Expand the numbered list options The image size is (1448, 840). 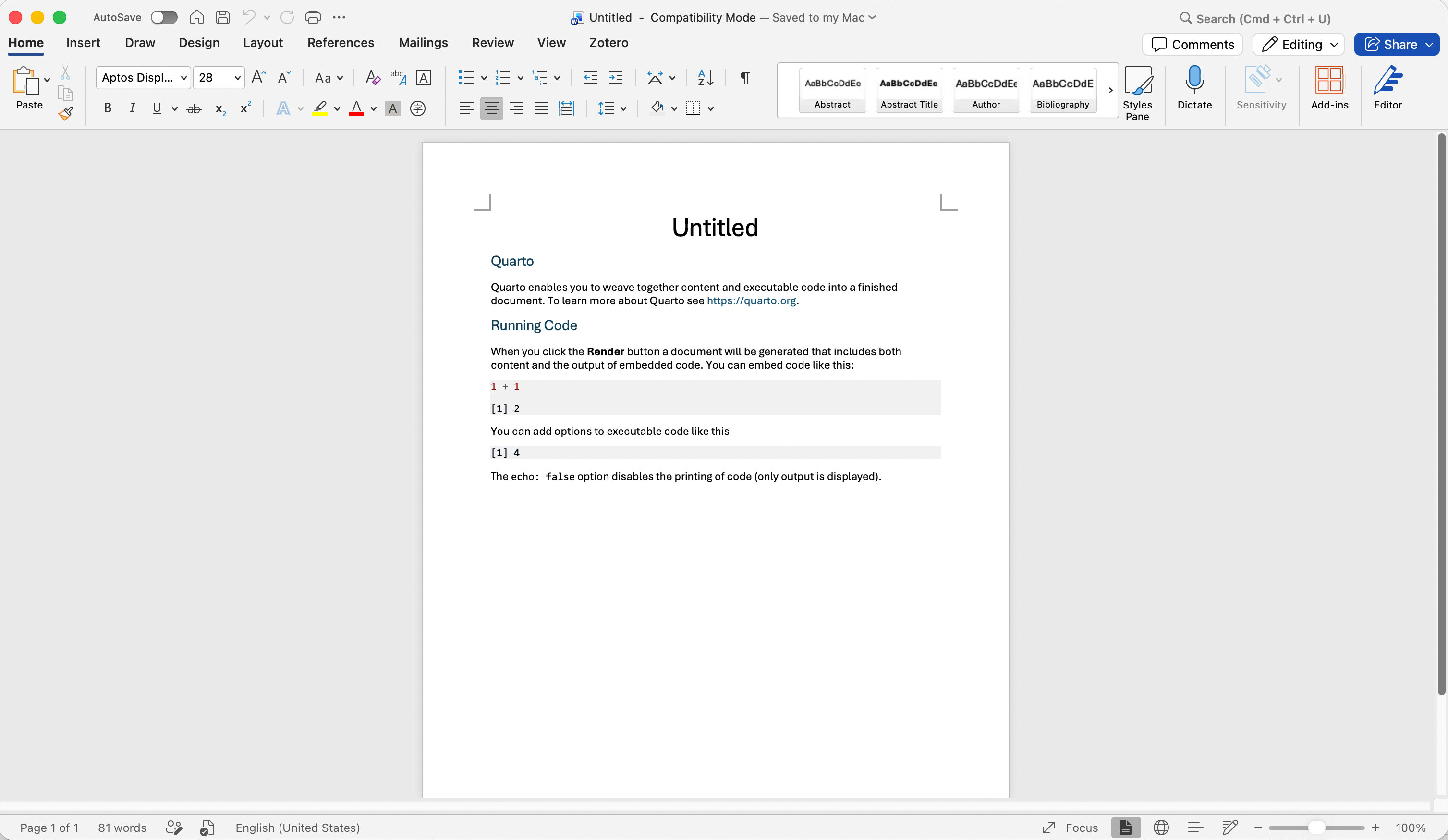pyautogui.click(x=521, y=78)
